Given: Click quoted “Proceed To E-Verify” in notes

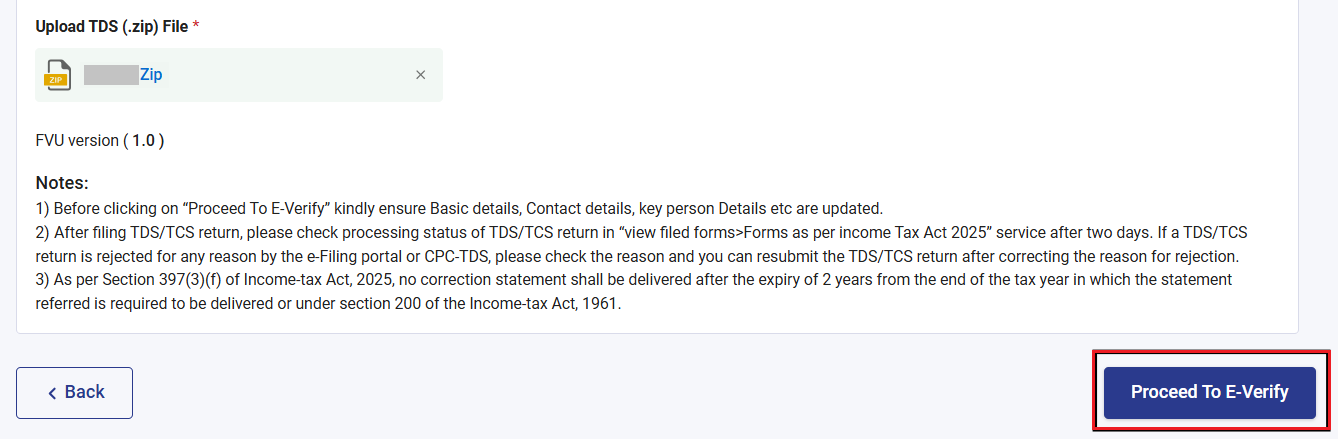Looking at the screenshot, I should click(x=254, y=209).
